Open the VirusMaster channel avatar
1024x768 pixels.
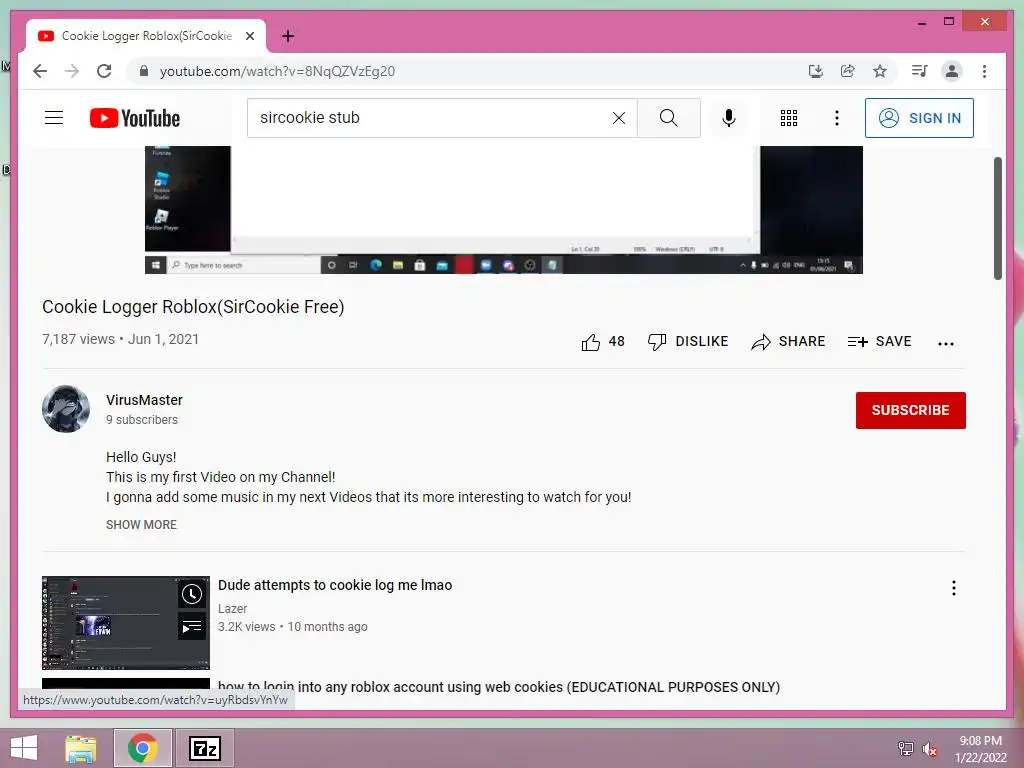66,409
